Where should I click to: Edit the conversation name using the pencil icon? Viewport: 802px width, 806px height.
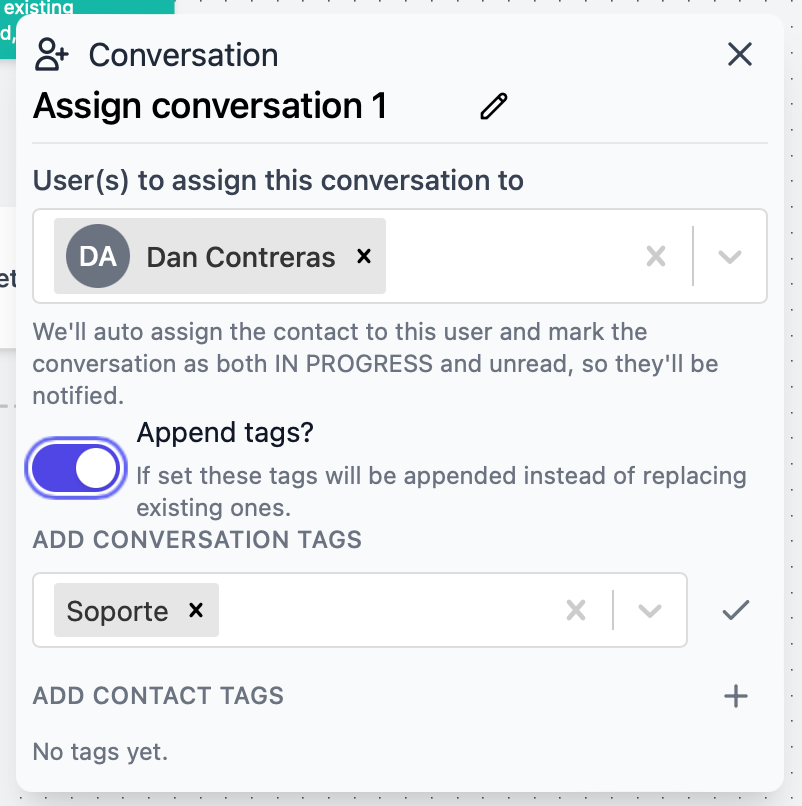(x=492, y=105)
